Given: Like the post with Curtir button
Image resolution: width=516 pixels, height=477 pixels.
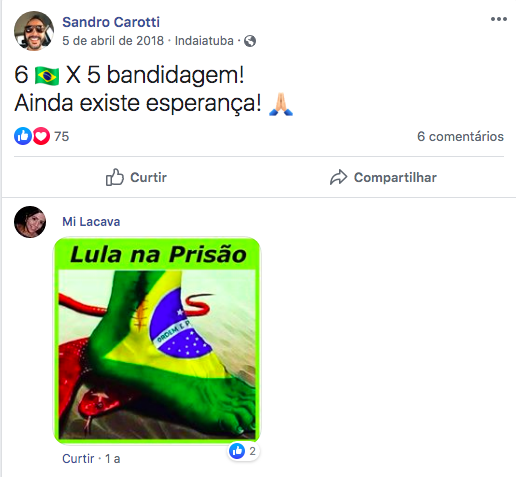Looking at the screenshot, I should point(136,177).
